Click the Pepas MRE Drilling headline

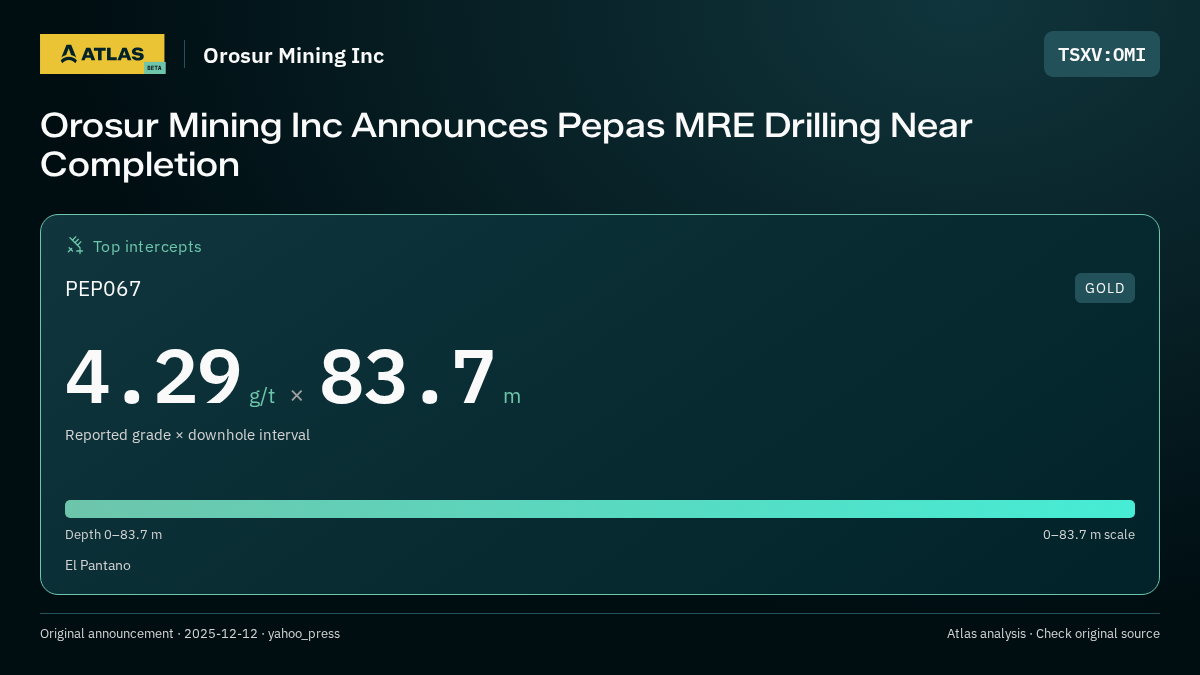[x=506, y=145]
